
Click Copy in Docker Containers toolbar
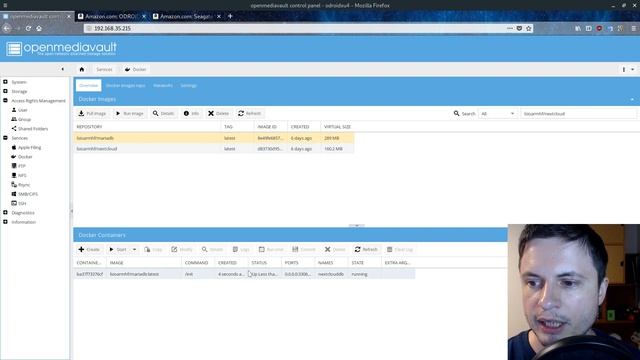[x=153, y=249]
